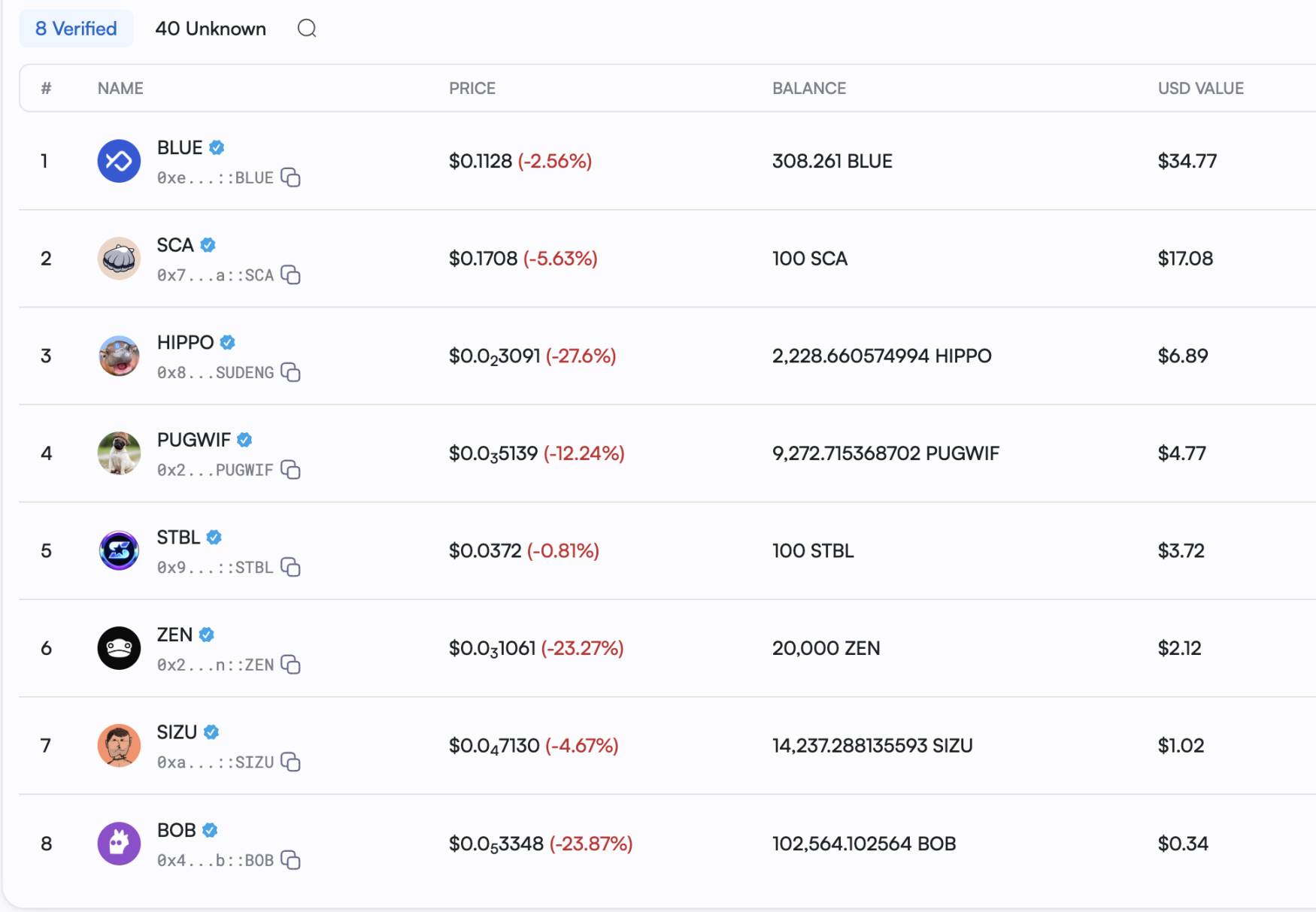Switch to the 40 Unknown tab
1316x912 pixels.
(211, 29)
